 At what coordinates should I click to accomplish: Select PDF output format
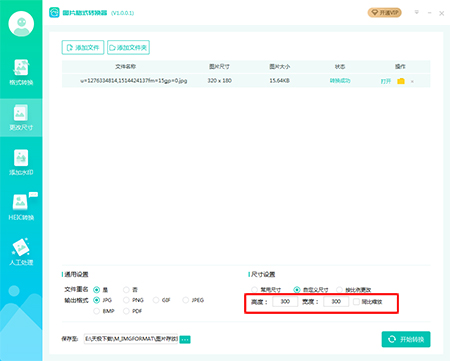[126, 311]
